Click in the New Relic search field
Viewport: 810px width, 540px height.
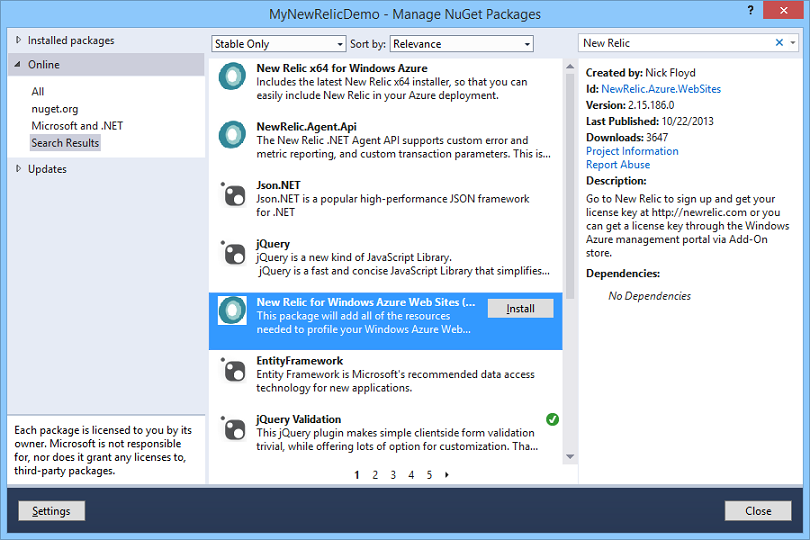point(676,43)
